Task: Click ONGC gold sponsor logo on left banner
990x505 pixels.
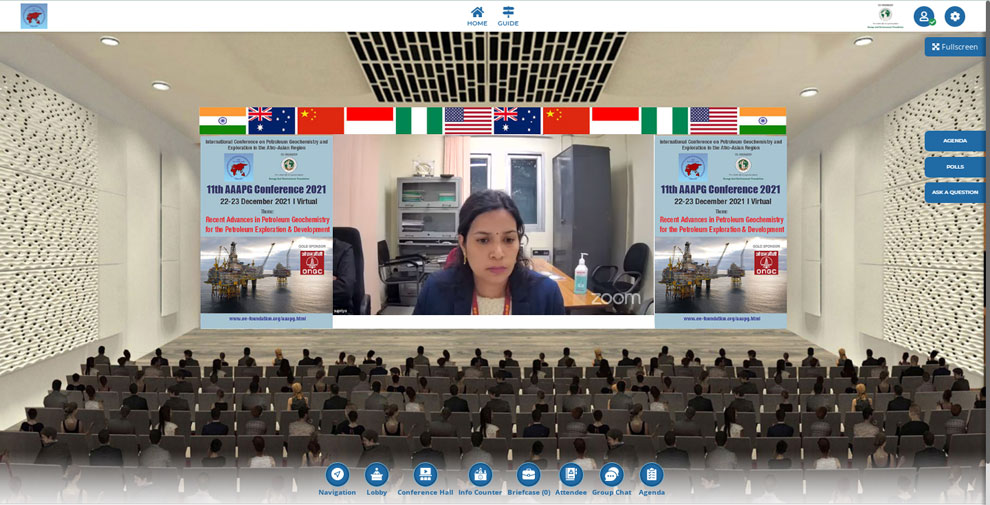Action: [x=312, y=262]
